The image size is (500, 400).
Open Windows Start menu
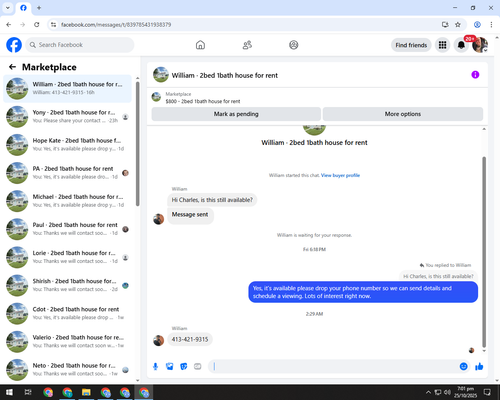[x=9, y=392]
